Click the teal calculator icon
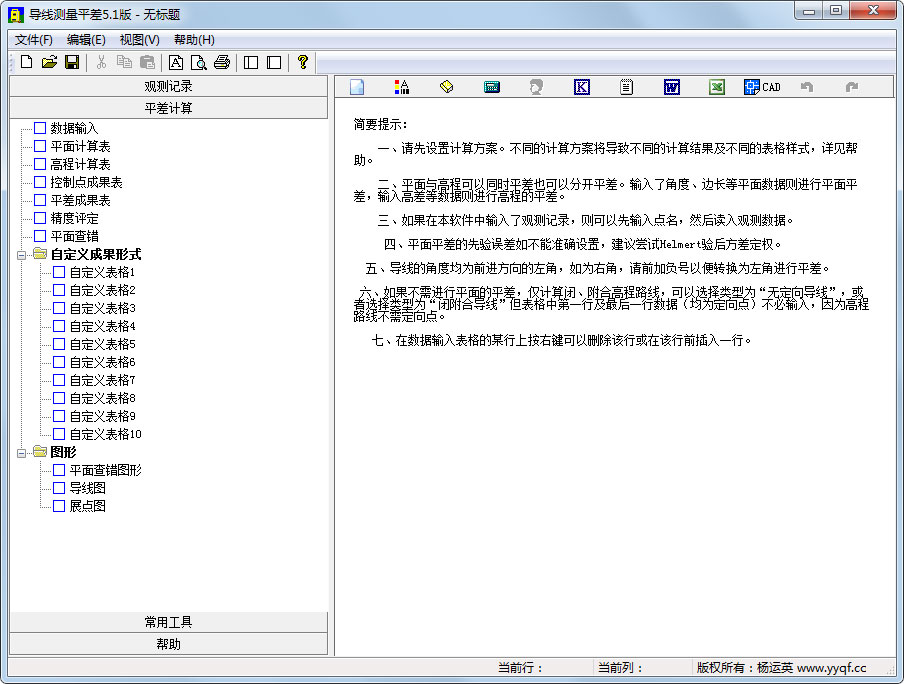Screen dimensions: 904x684 pos(492,87)
